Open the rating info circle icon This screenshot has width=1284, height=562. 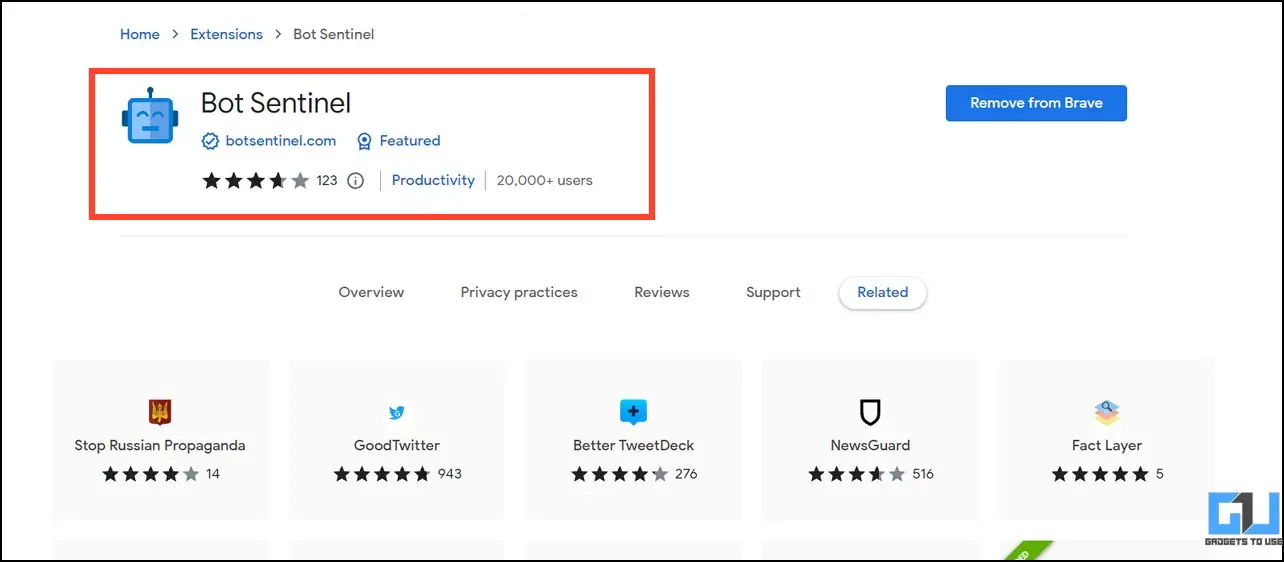355,181
